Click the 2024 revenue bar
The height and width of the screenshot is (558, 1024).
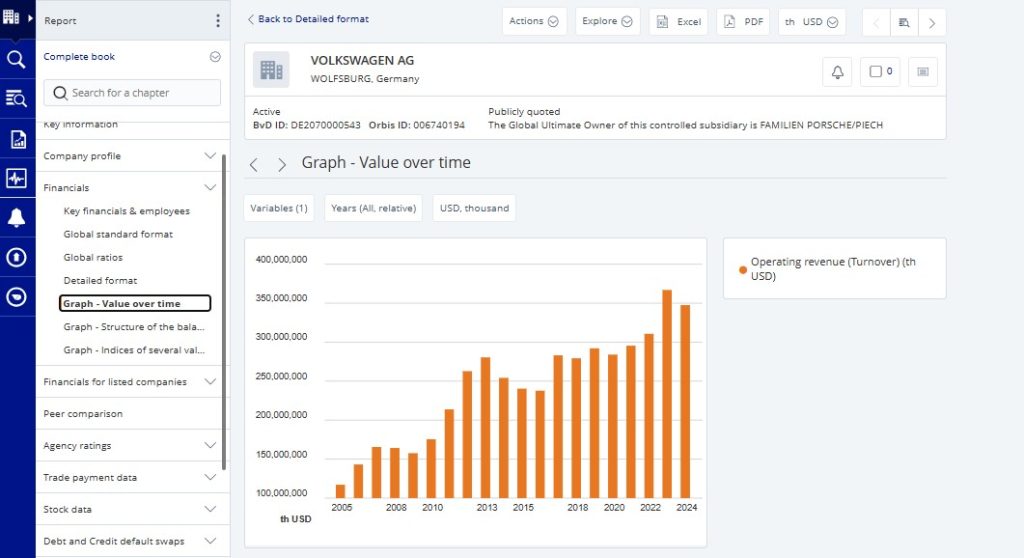(x=685, y=401)
